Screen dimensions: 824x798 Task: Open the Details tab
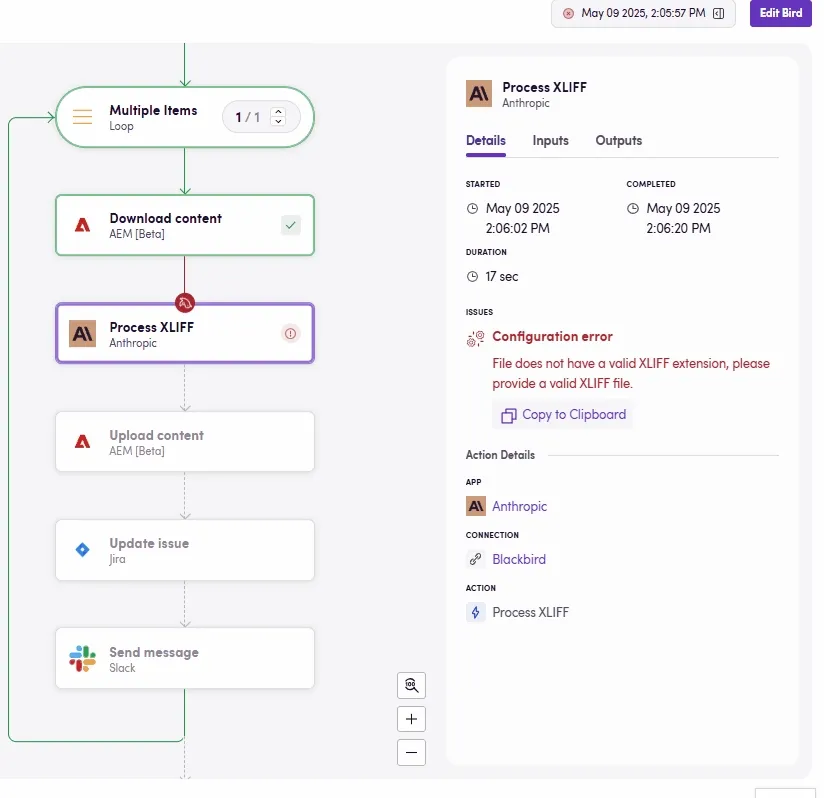(x=486, y=141)
